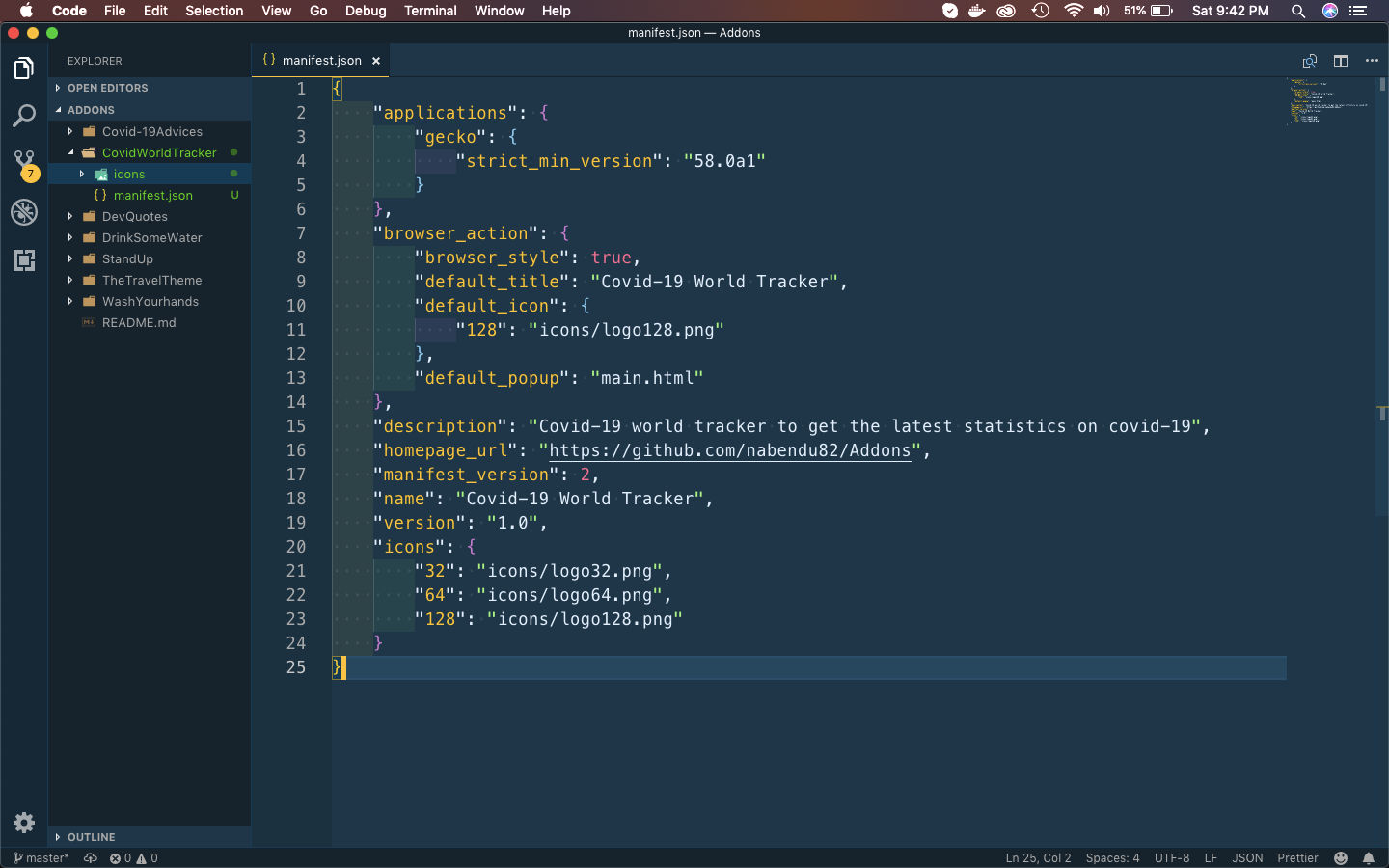Click the volume icon in menu bar

[x=1103, y=11]
